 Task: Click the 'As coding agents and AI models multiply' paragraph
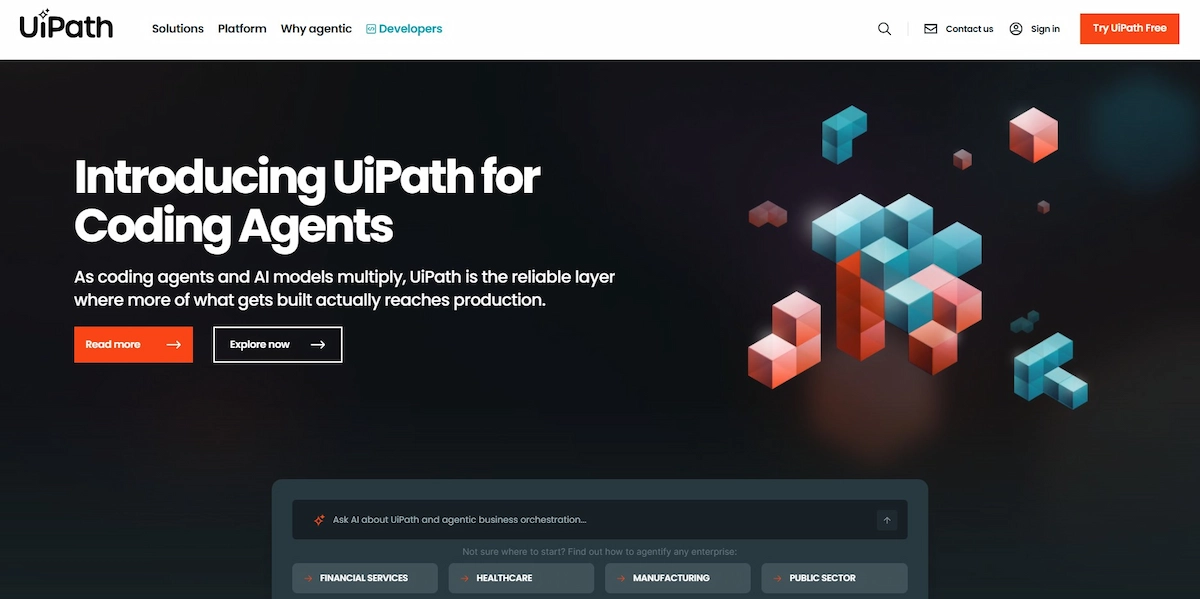click(x=344, y=288)
